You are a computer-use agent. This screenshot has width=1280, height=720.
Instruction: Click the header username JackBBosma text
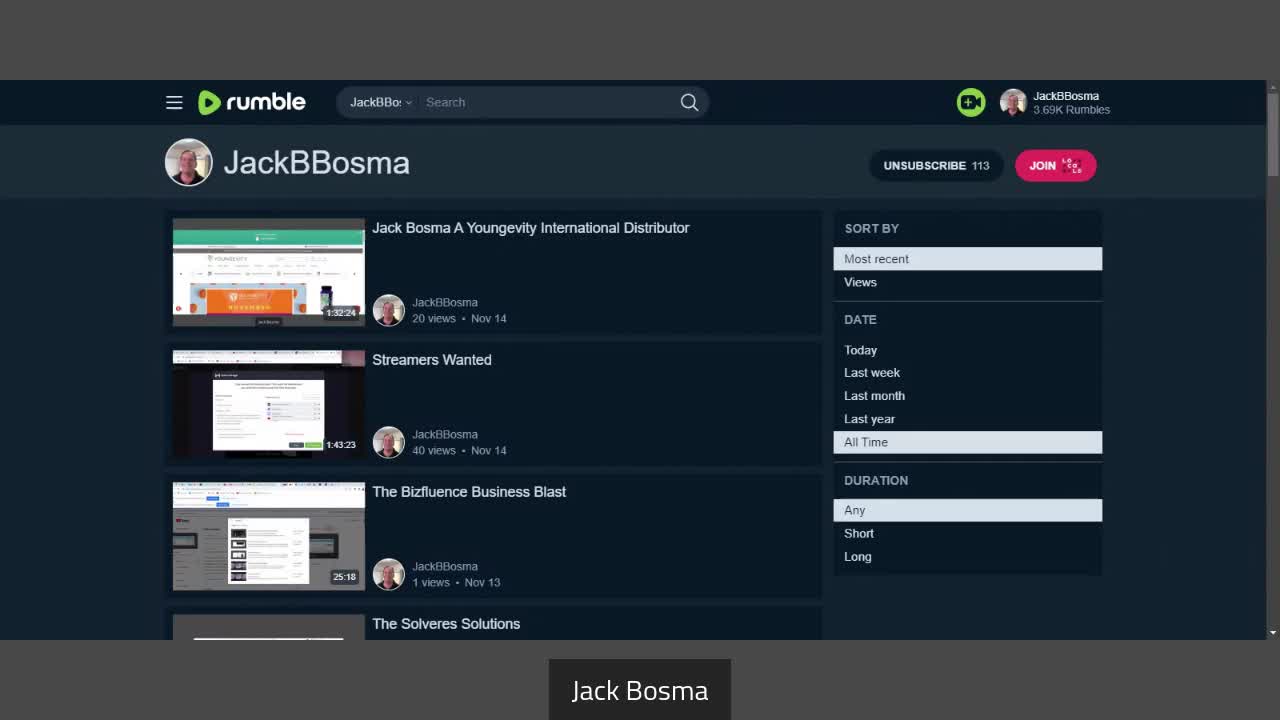point(1066,96)
